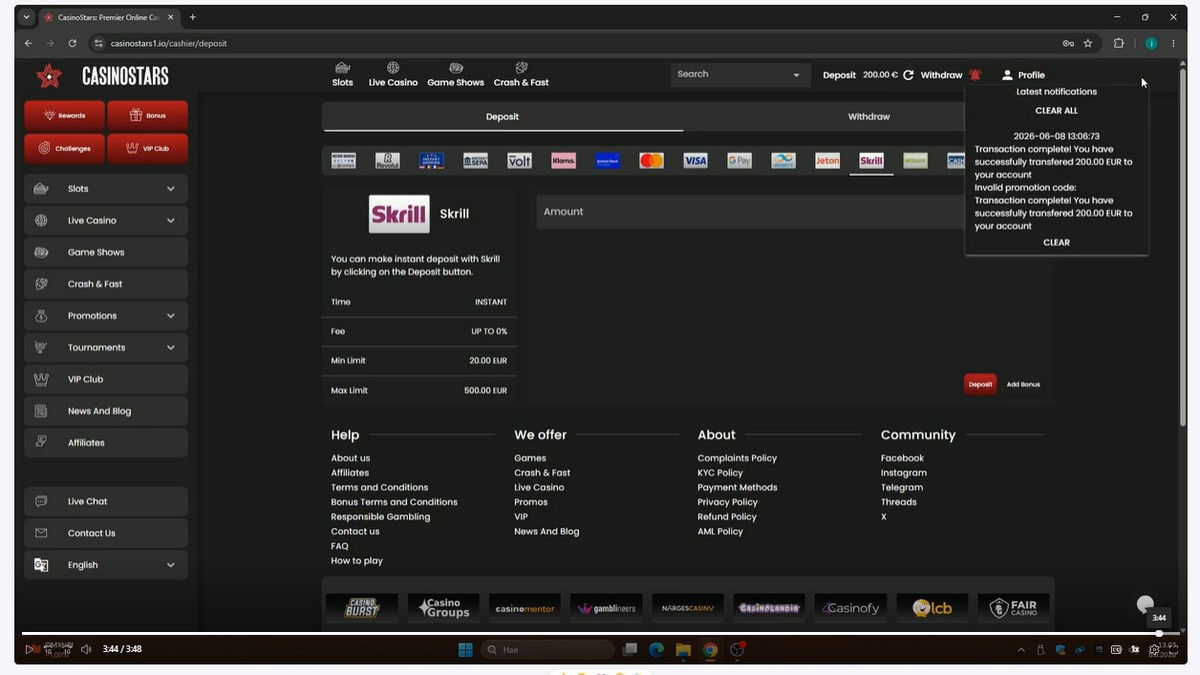This screenshot has width=1200, height=675.
Task: Click the Add Bonus button
Action: (x=1023, y=384)
